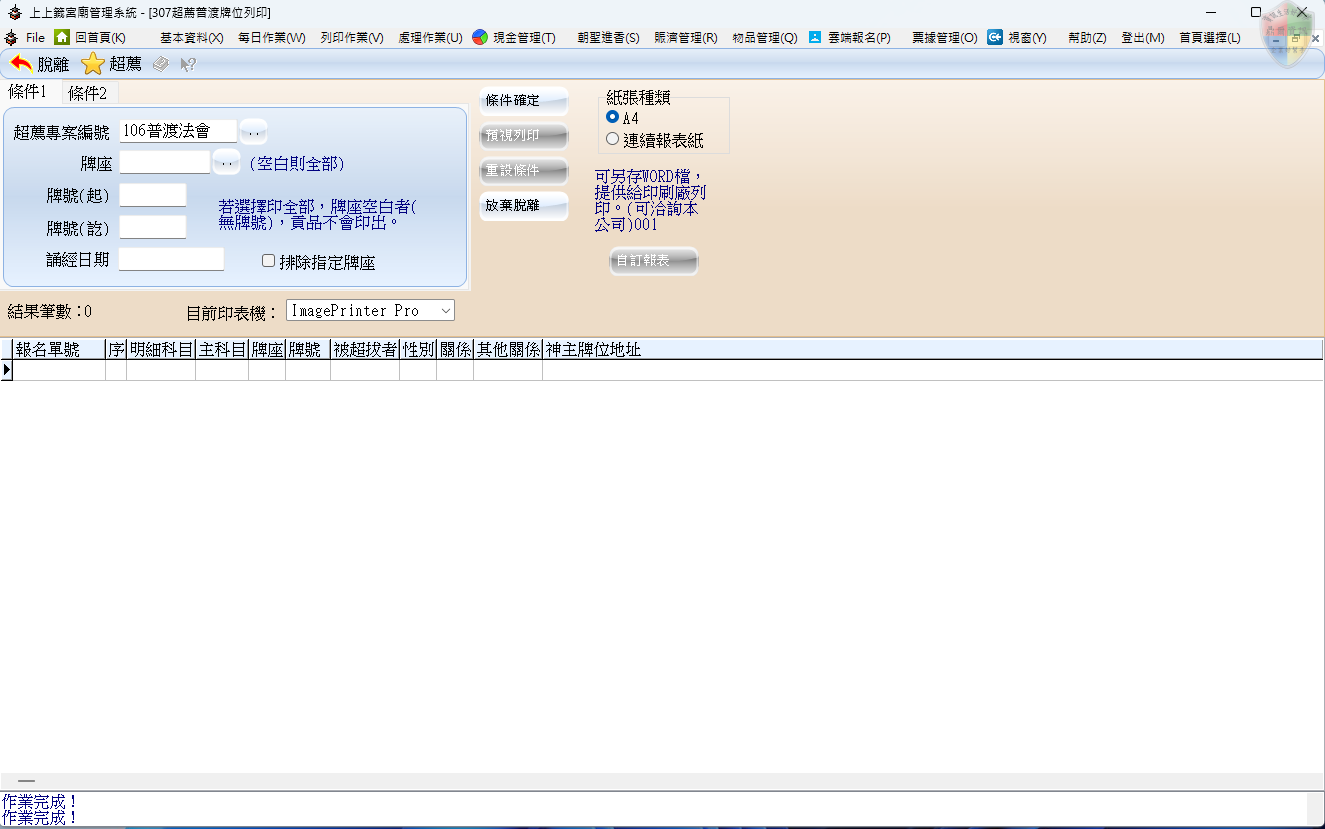This screenshot has height=829, width=1325.
Task: Open the 列印作業 menu
Action: (351, 37)
